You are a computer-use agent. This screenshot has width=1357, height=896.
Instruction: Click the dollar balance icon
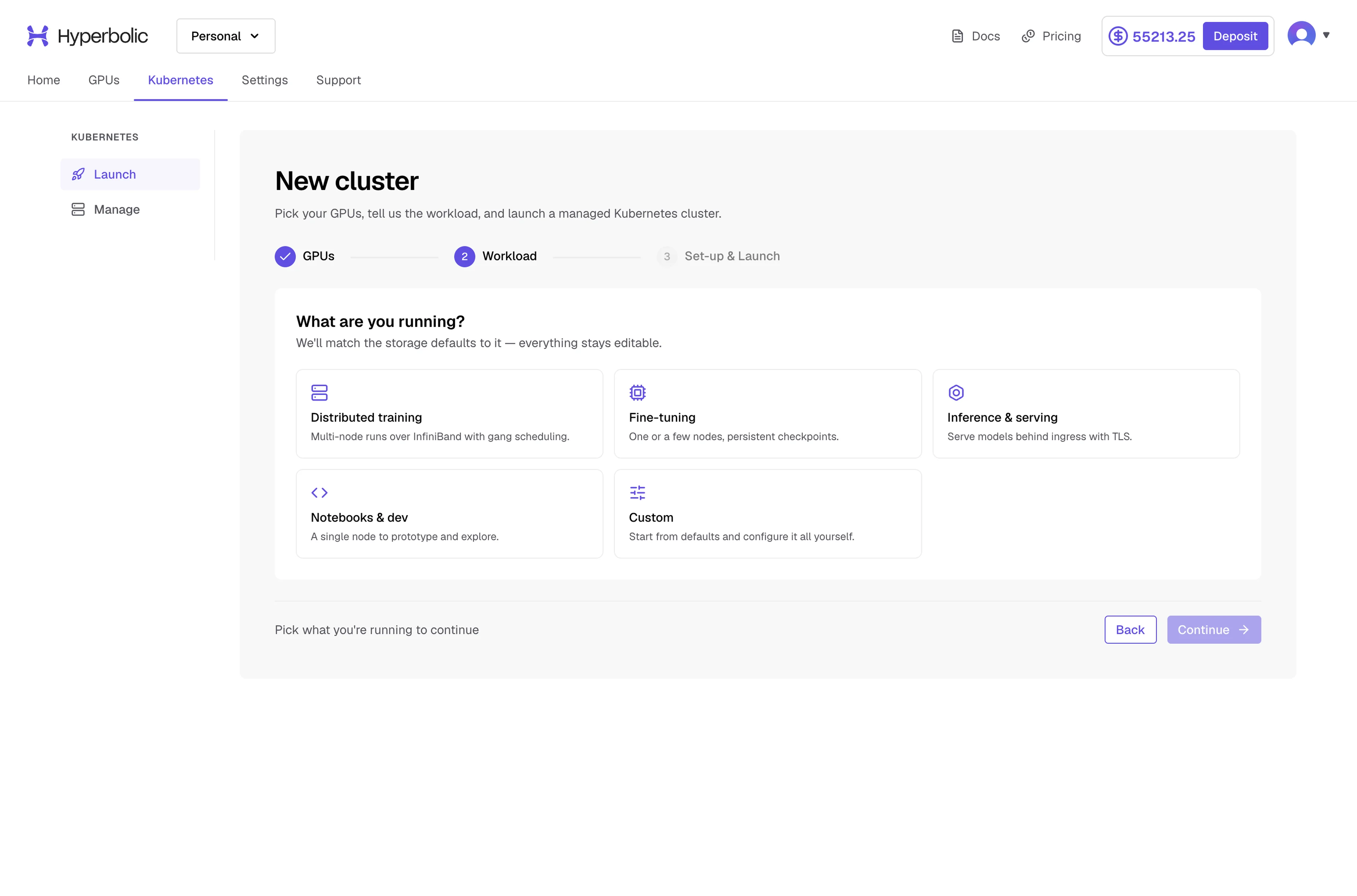1118,36
